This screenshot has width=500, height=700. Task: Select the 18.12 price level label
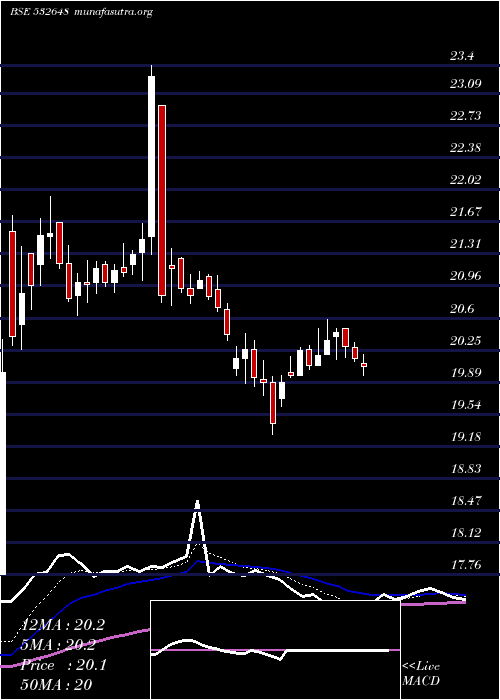pos(466,532)
